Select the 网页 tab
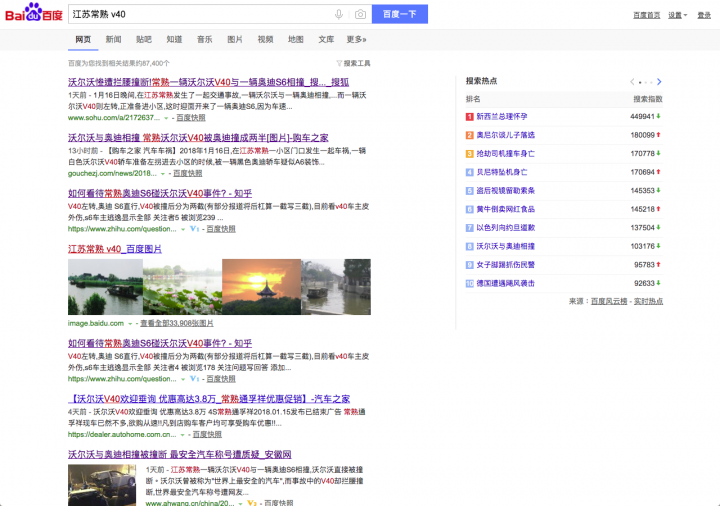This screenshot has width=720, height=506. [x=83, y=39]
